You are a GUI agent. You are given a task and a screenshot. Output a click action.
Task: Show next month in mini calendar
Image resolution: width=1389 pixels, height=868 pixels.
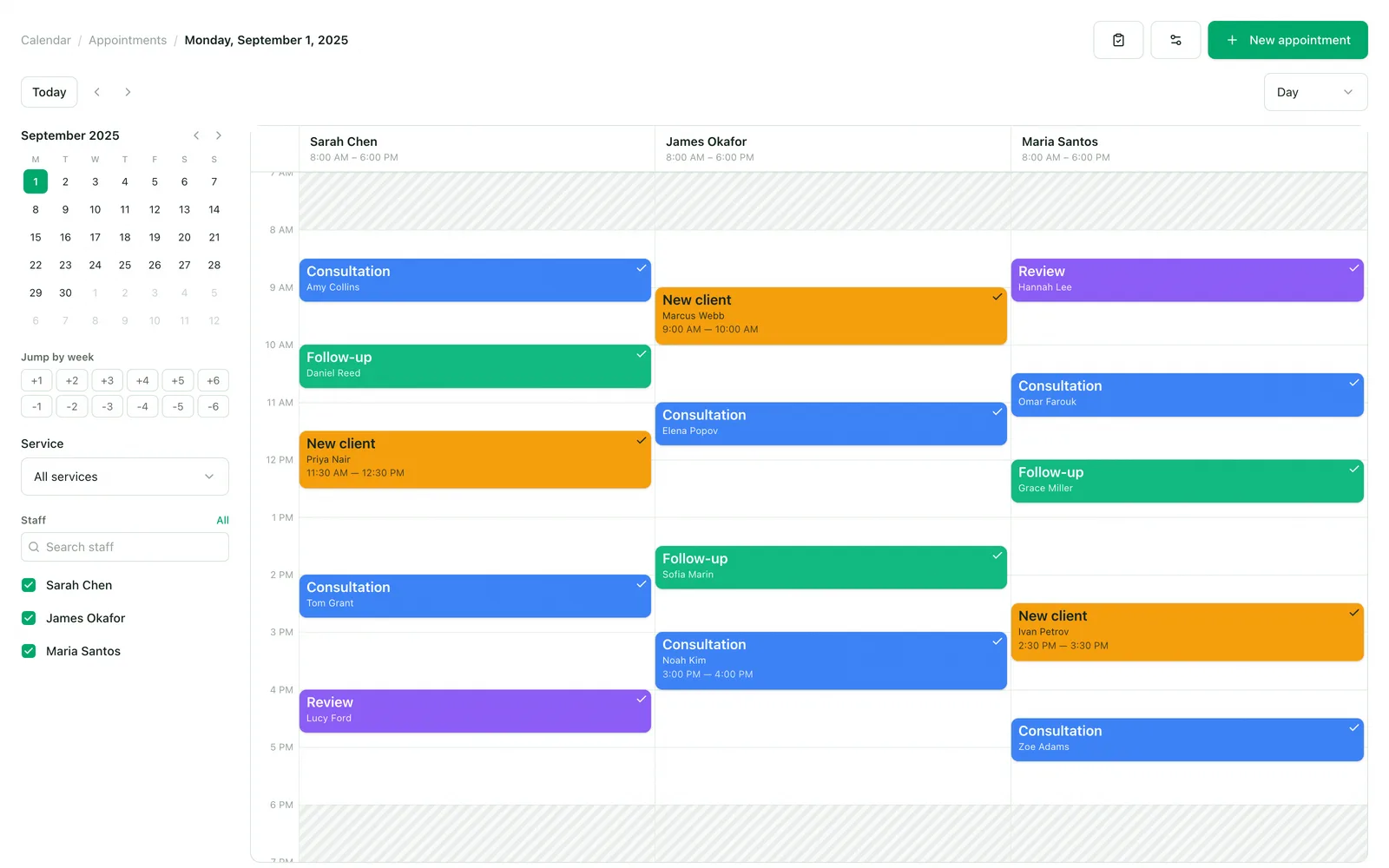219,135
